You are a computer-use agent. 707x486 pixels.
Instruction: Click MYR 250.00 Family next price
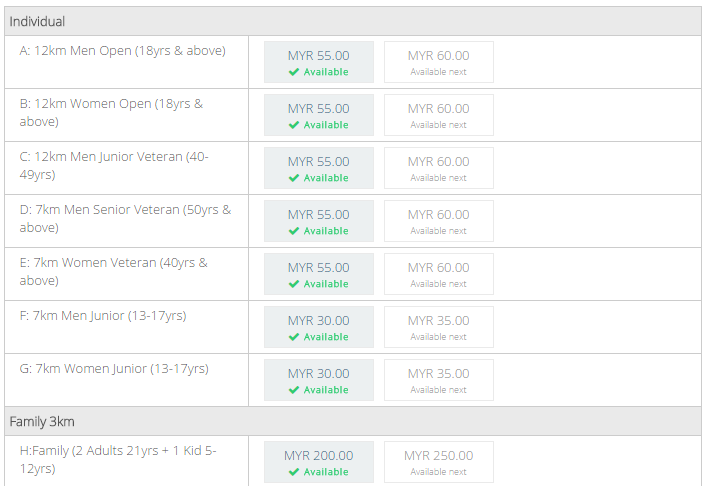[438, 462]
